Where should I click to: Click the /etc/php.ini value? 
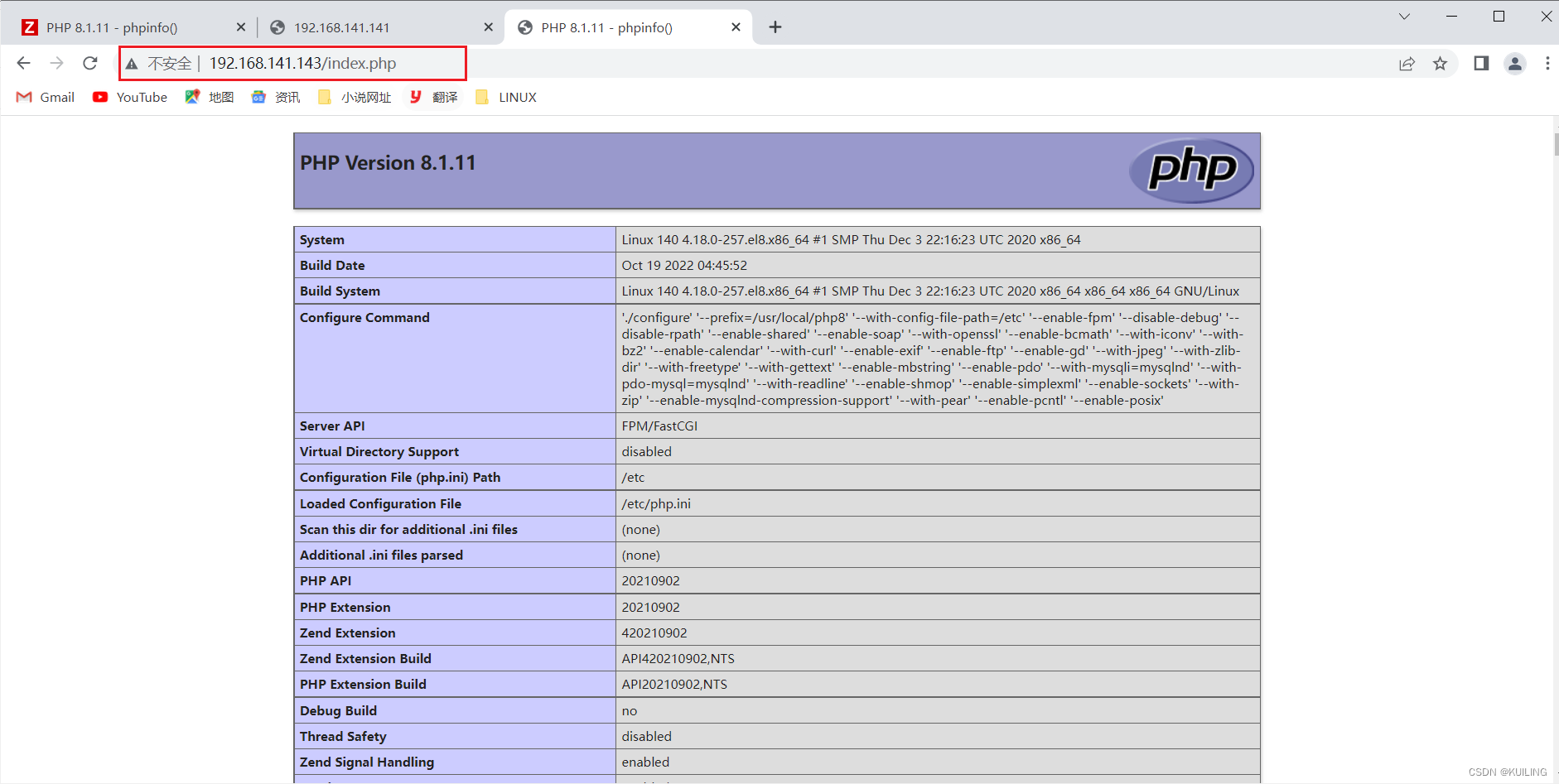coord(656,504)
